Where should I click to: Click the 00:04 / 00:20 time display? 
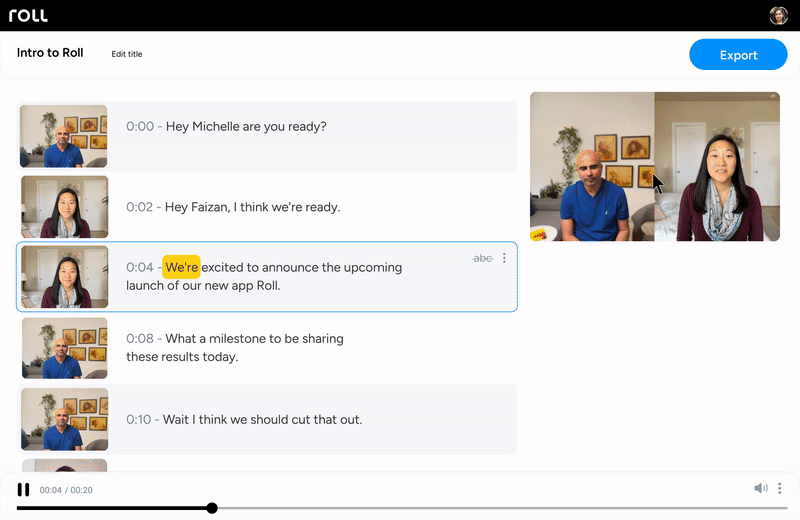click(x=66, y=490)
